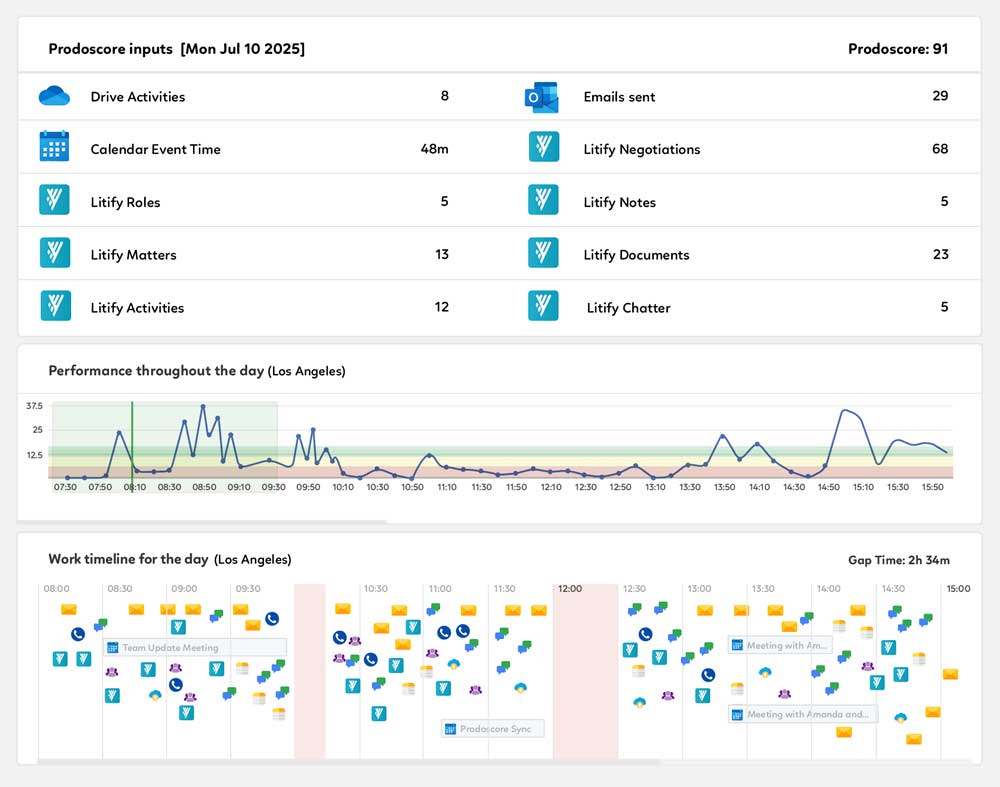
Task: Click the Litify Matters value 13
Action: click(442, 254)
